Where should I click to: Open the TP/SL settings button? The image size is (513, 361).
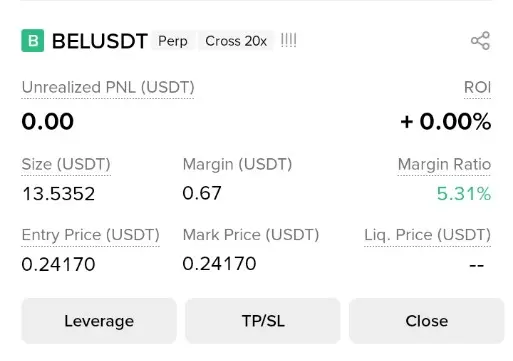pos(263,321)
